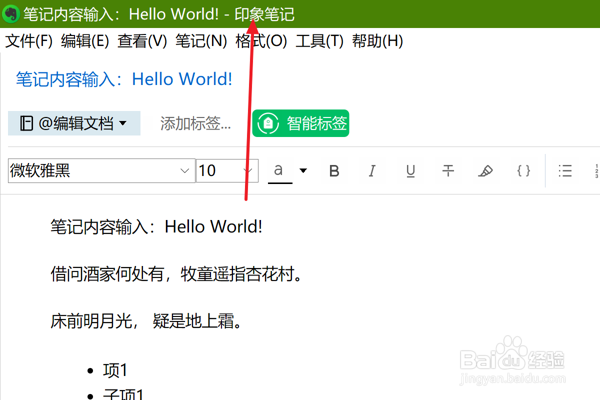Toggle strikethrough formatting
Image resolution: width=600 pixels, height=400 pixels.
[x=448, y=171]
